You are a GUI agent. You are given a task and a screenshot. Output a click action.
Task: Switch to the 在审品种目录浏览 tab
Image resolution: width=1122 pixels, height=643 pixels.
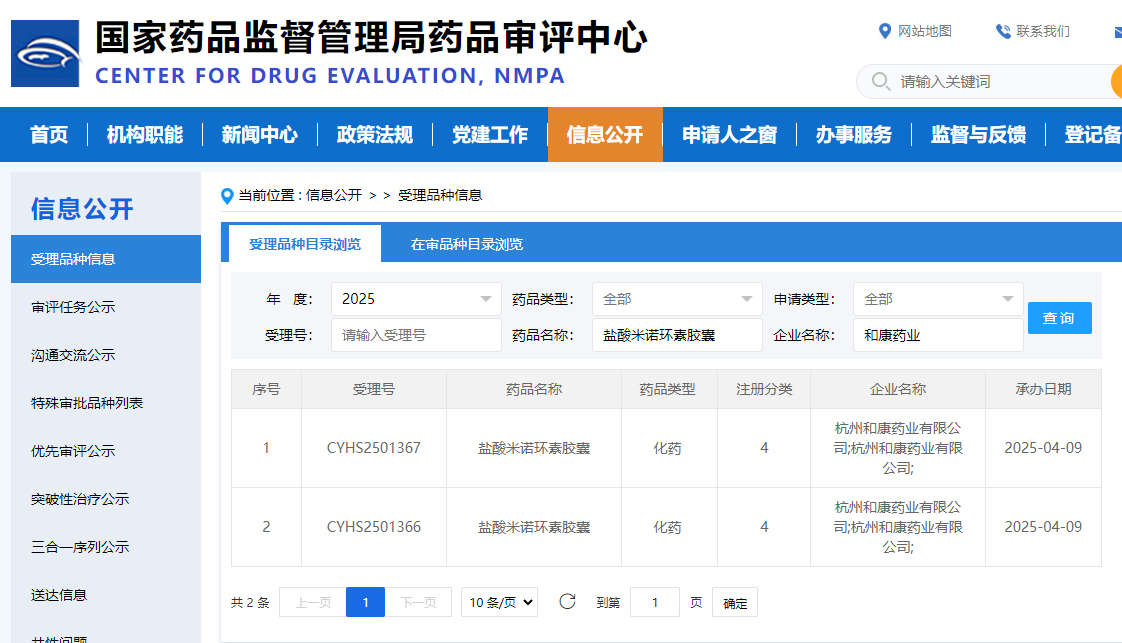coord(466,244)
